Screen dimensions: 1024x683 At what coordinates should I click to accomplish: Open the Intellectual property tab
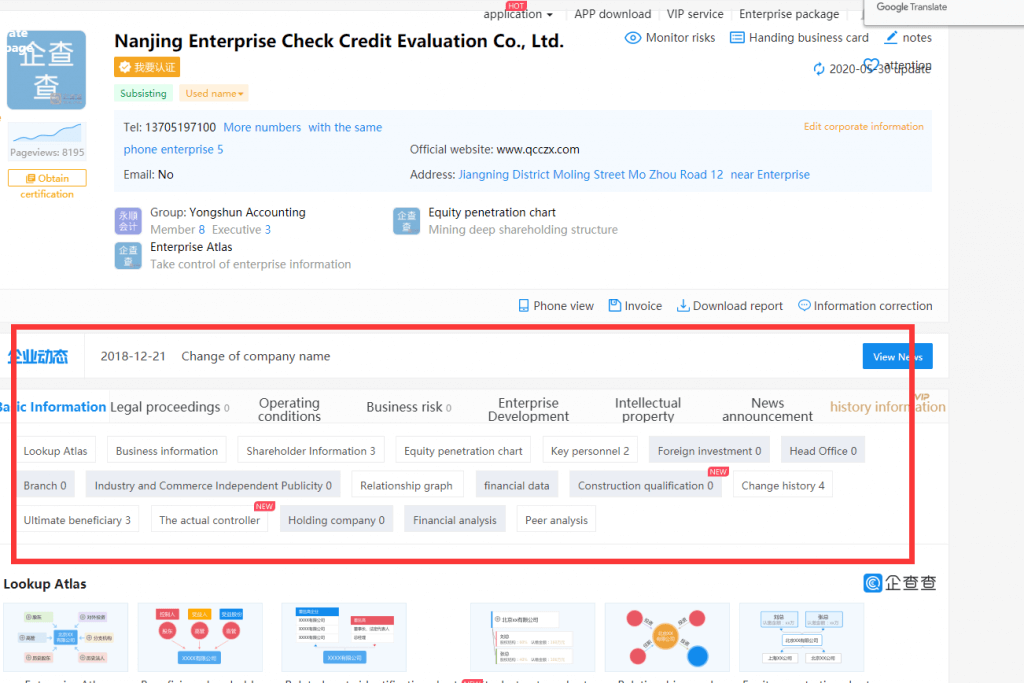tap(647, 410)
